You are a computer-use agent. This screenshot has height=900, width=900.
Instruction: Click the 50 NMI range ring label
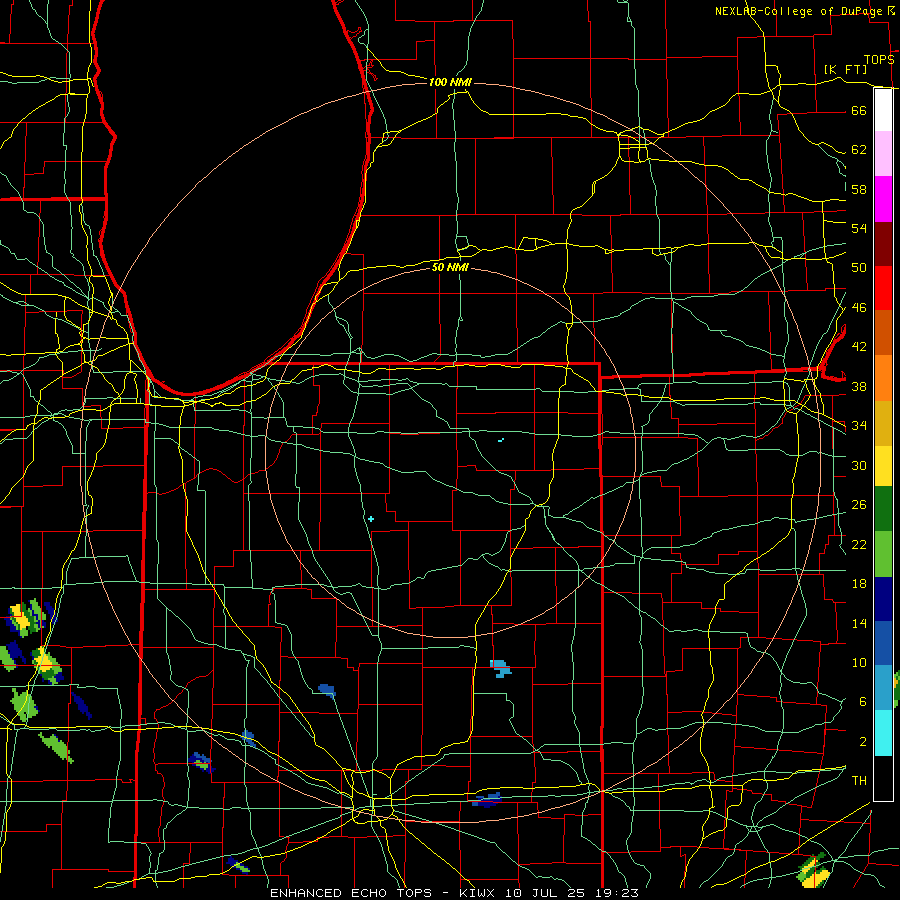[x=450, y=267]
